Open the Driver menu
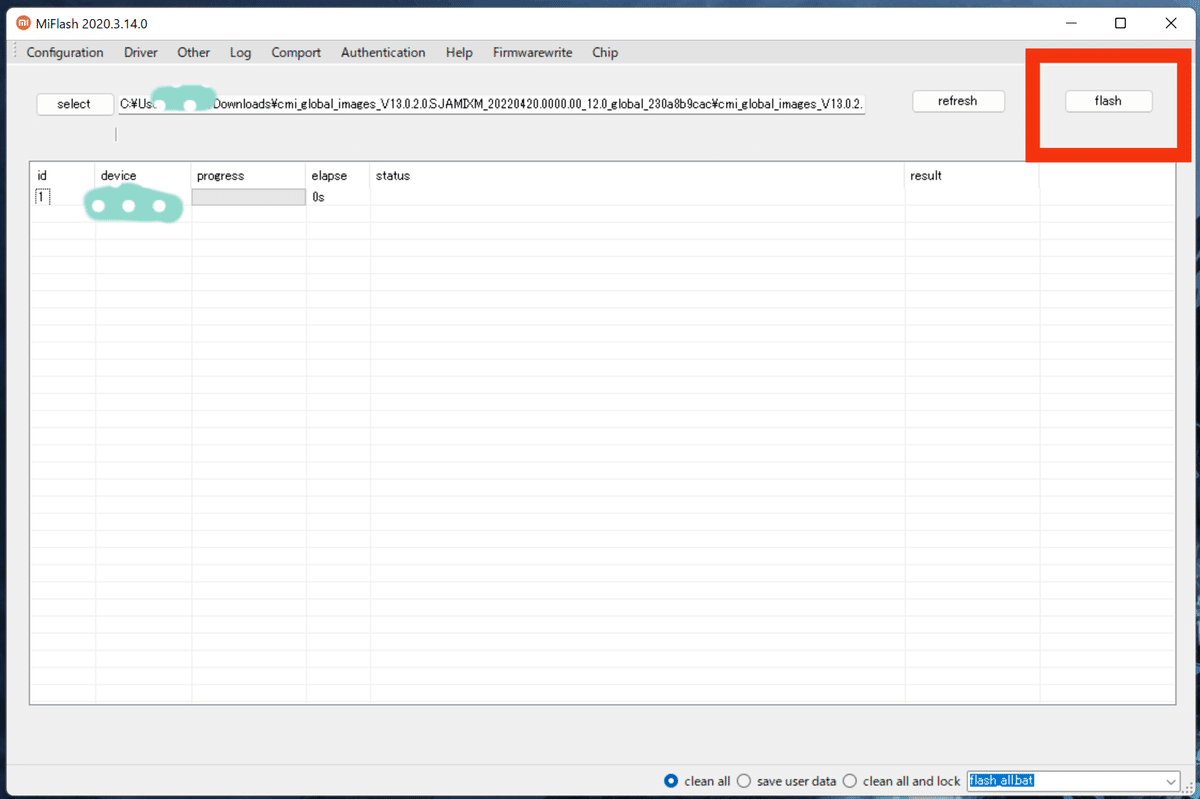Viewport: 1200px width, 799px height. tap(141, 53)
